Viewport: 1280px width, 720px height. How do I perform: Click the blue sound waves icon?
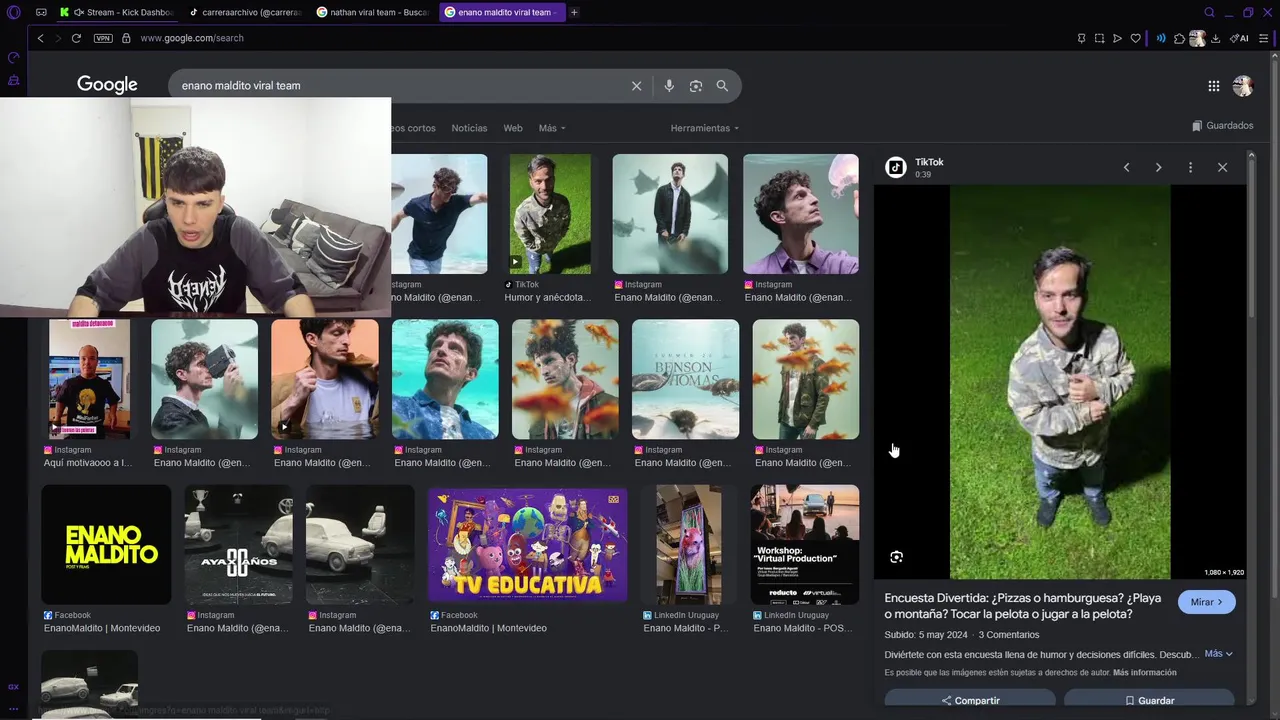[1161, 38]
